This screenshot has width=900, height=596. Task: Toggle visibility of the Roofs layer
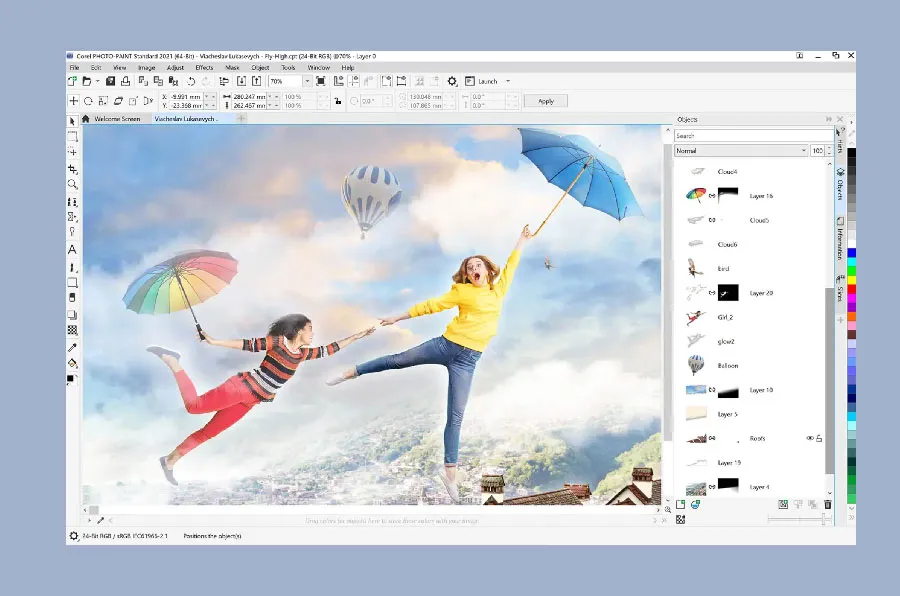tap(808, 438)
